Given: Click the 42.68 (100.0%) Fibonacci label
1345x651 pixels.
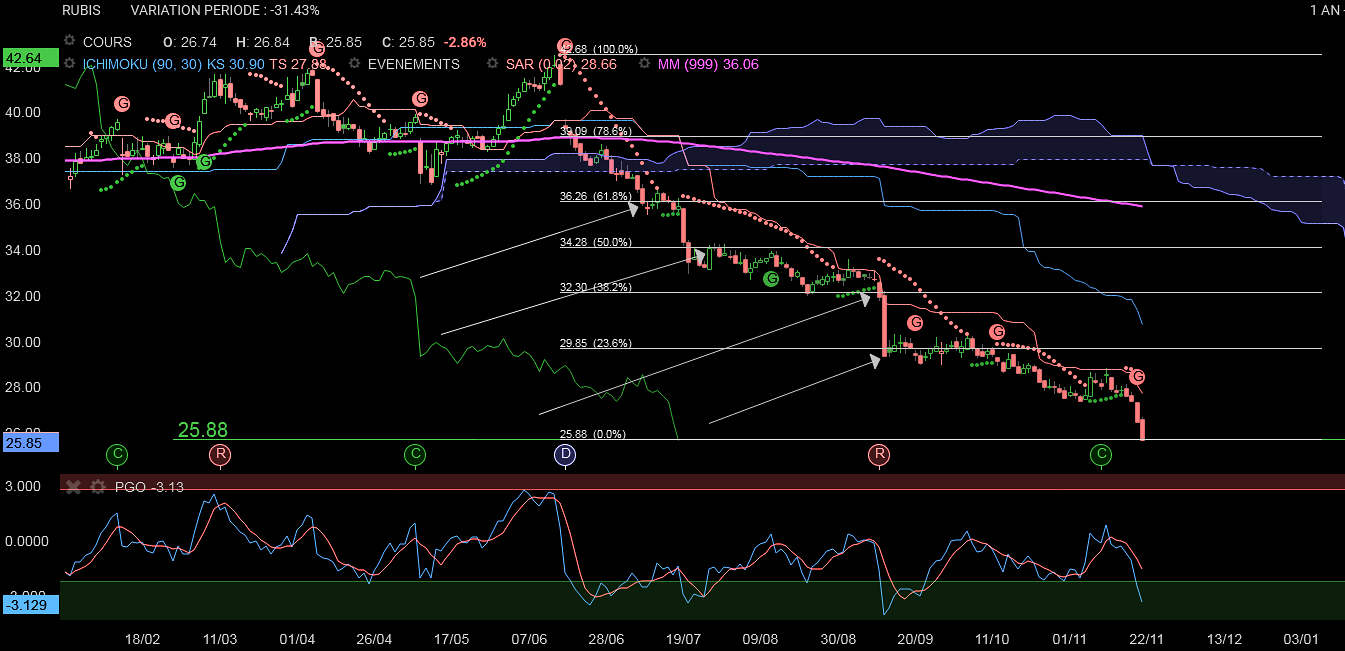Looking at the screenshot, I should pos(598,48).
